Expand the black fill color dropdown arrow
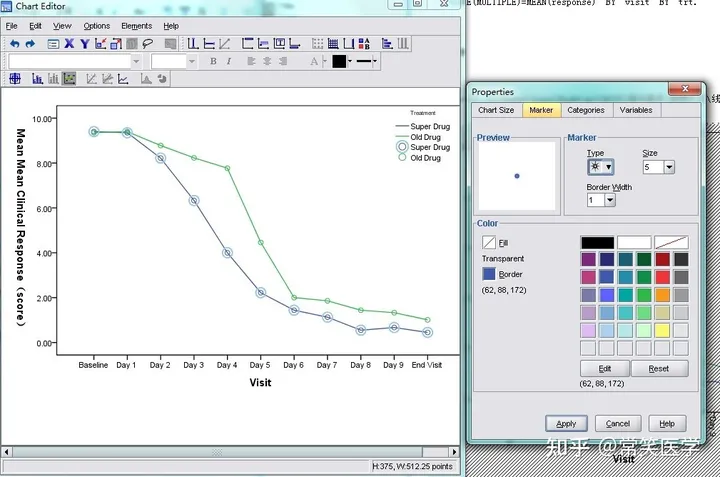Image resolution: width=720 pixels, height=477 pixels. (x=350, y=61)
